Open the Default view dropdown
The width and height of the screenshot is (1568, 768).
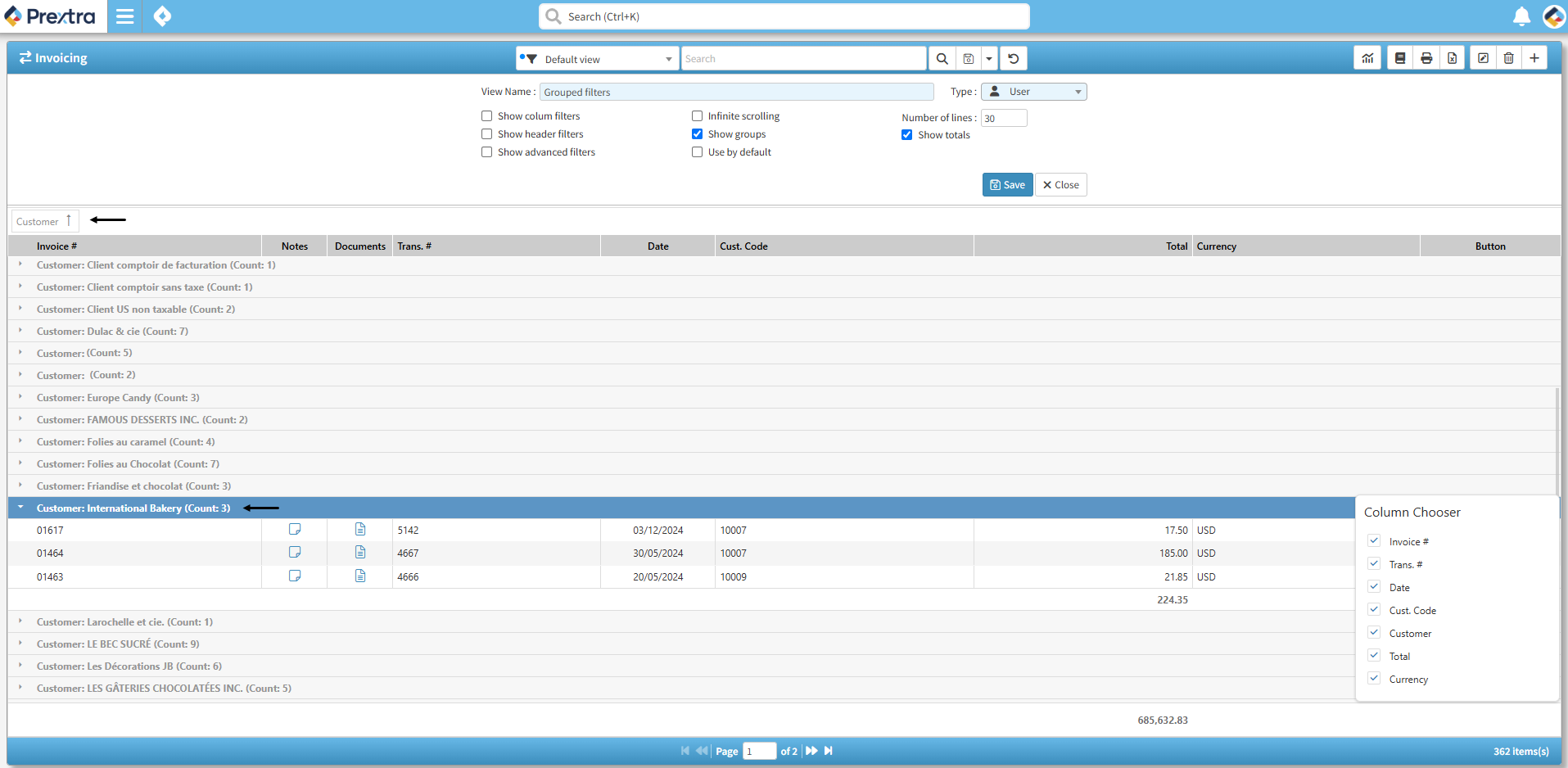click(x=598, y=59)
